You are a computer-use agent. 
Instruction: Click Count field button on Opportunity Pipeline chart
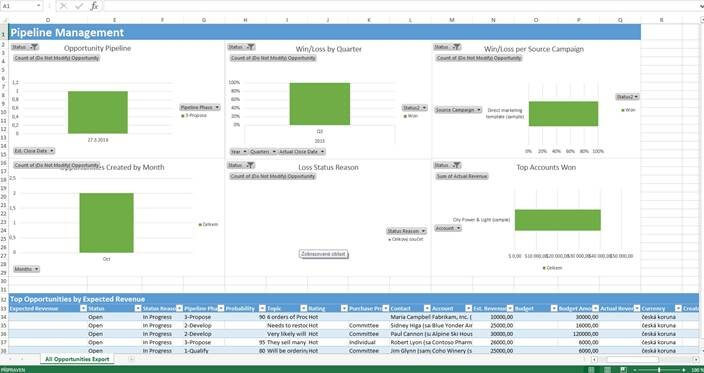(57, 58)
